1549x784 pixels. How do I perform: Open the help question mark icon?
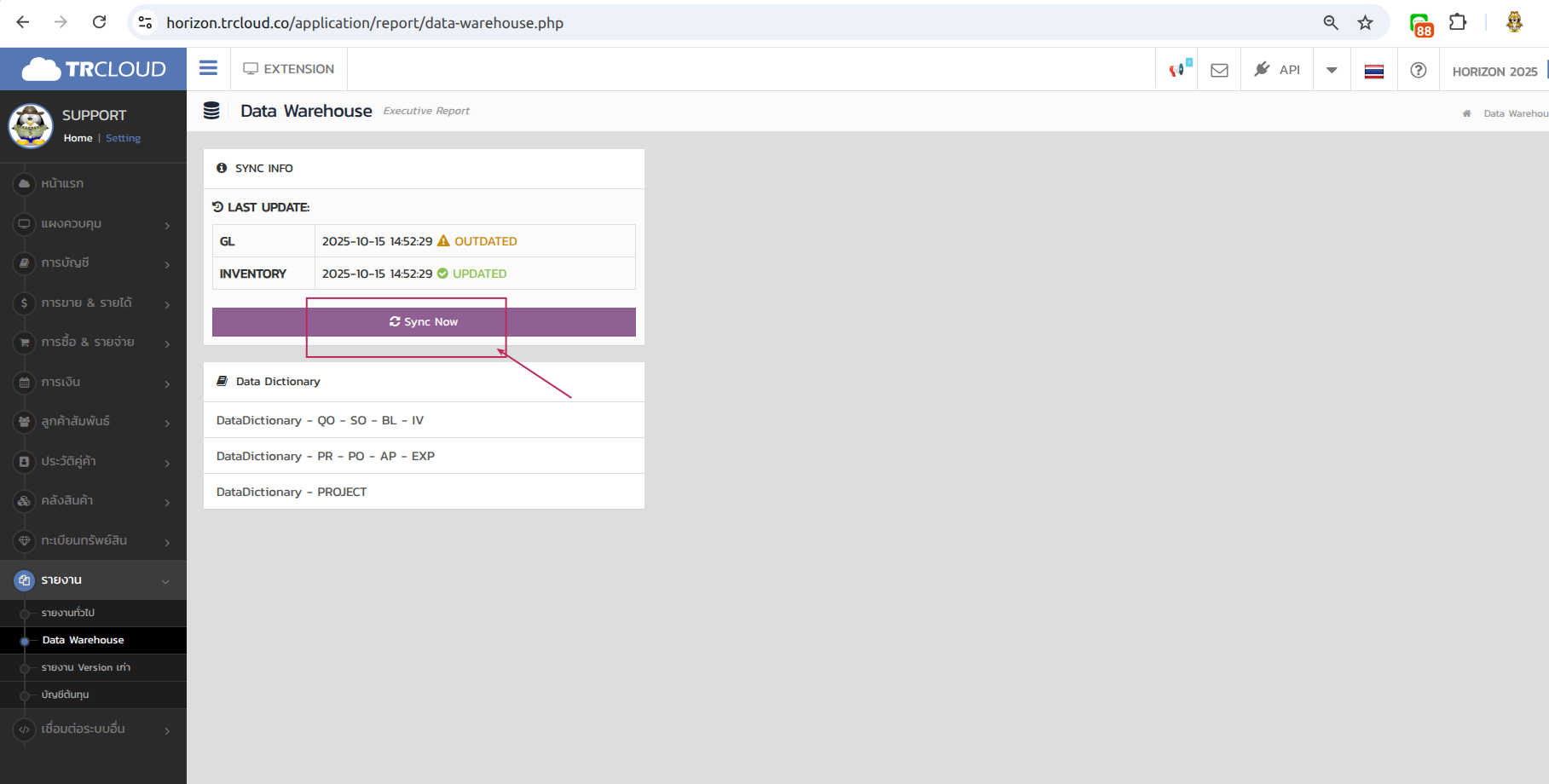tap(1418, 70)
